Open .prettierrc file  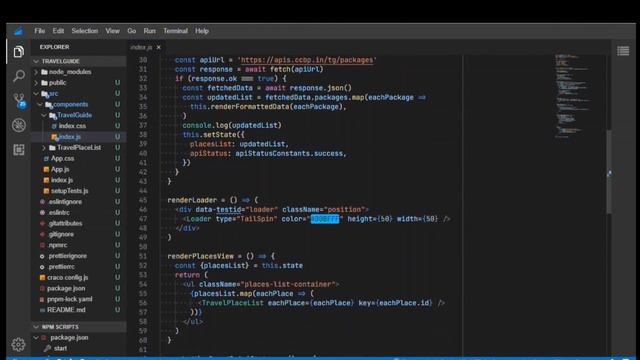pos(79,267)
